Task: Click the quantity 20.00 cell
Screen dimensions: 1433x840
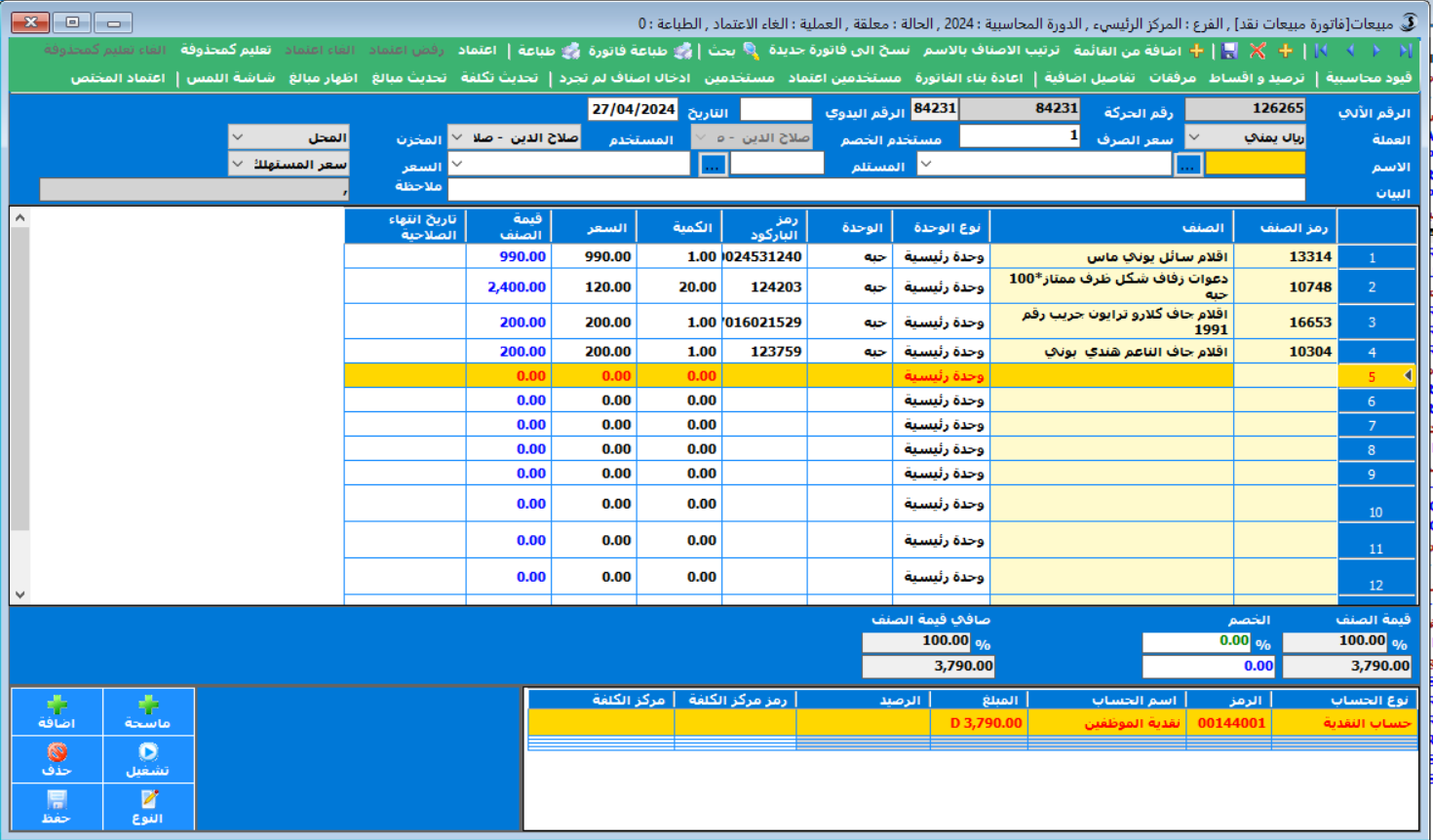Action: pos(679,286)
